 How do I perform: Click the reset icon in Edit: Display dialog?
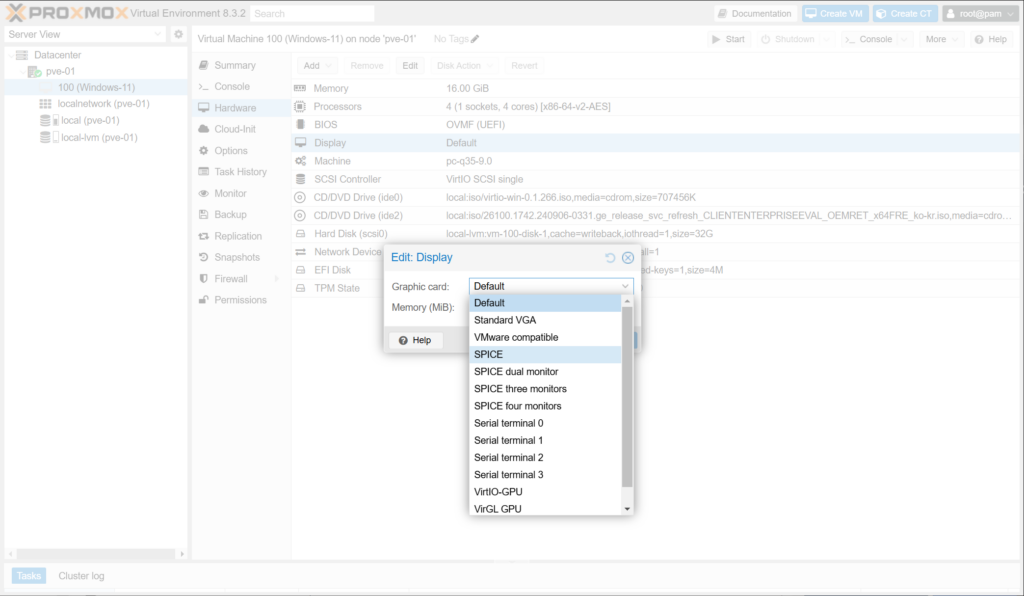click(610, 258)
